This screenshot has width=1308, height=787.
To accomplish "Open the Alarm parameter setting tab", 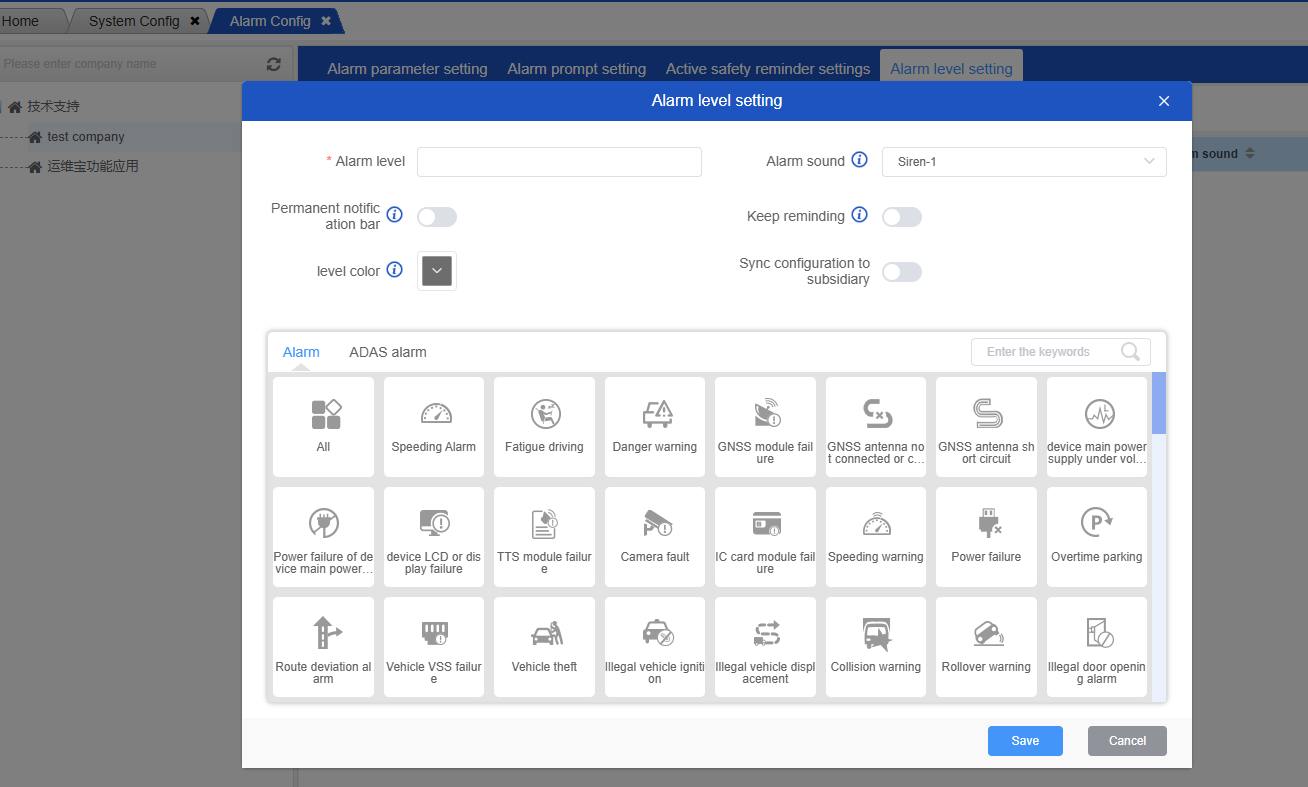I will click(x=407, y=69).
